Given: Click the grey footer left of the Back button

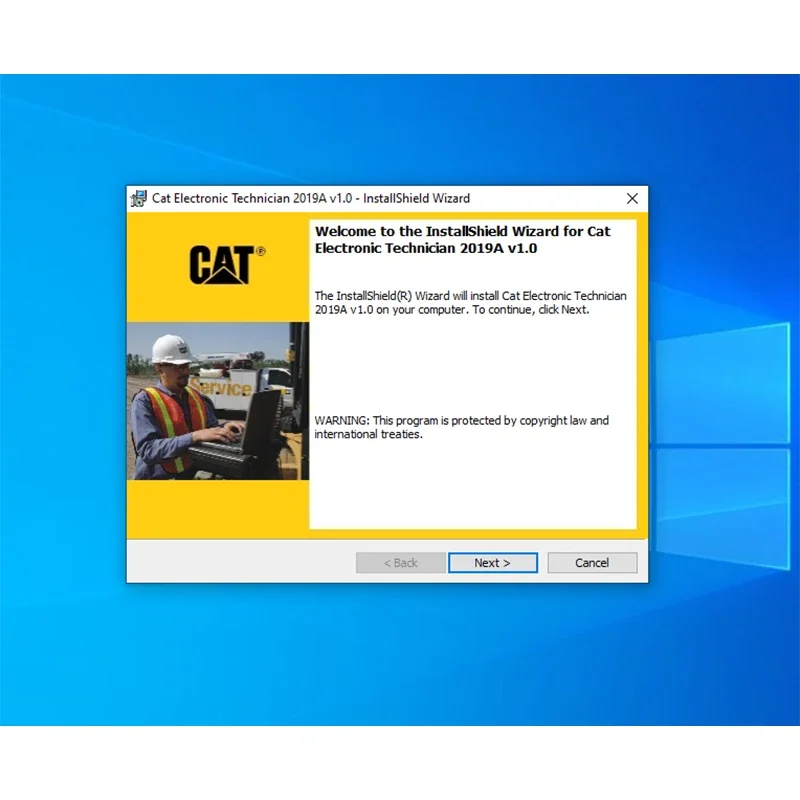Looking at the screenshot, I should click(x=241, y=562).
